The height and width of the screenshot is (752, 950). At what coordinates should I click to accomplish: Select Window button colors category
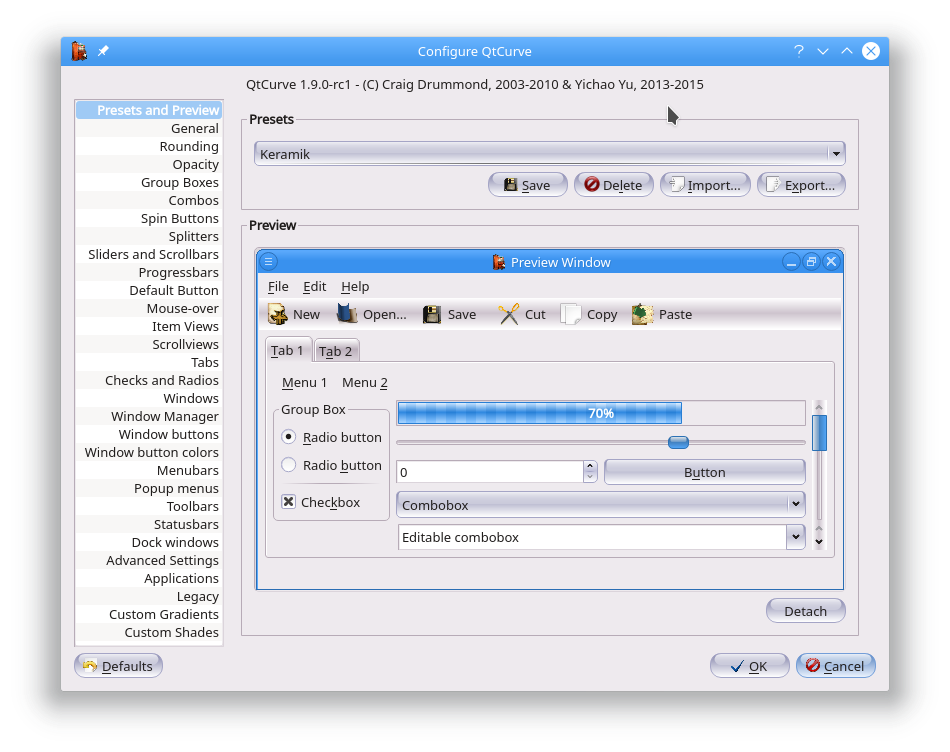click(149, 453)
